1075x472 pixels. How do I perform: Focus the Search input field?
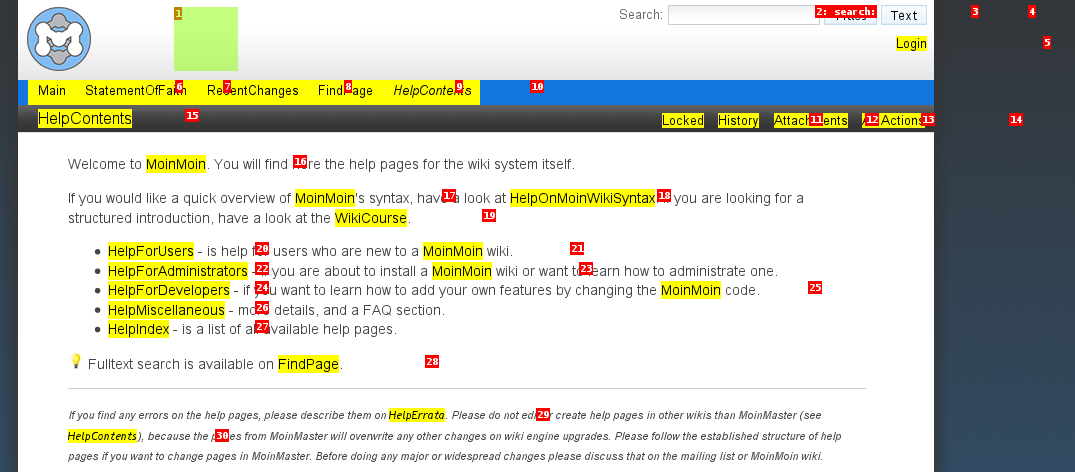coord(743,15)
